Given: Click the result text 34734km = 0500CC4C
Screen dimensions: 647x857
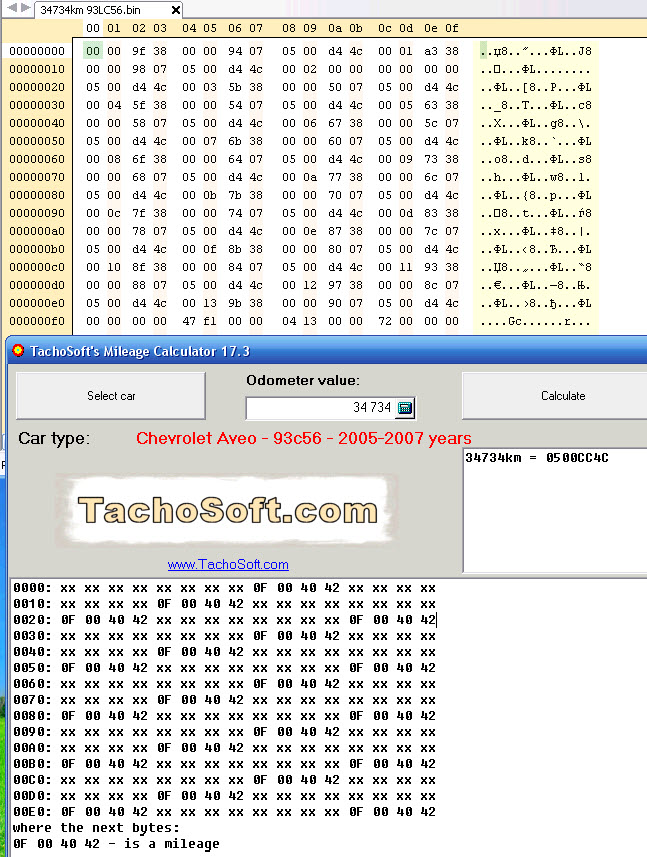Looking at the screenshot, I should pos(537,458).
